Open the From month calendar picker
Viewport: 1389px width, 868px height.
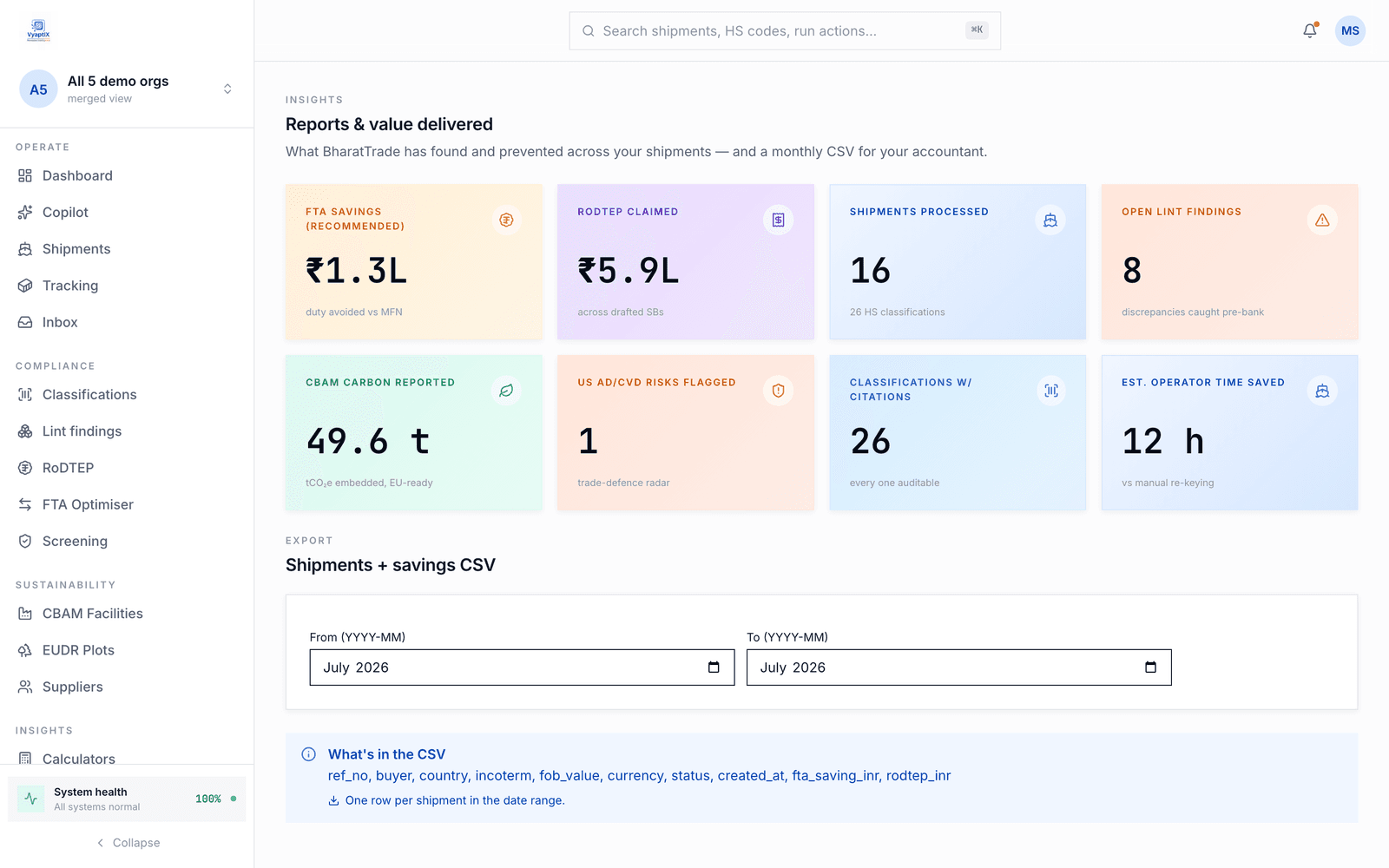click(x=714, y=667)
